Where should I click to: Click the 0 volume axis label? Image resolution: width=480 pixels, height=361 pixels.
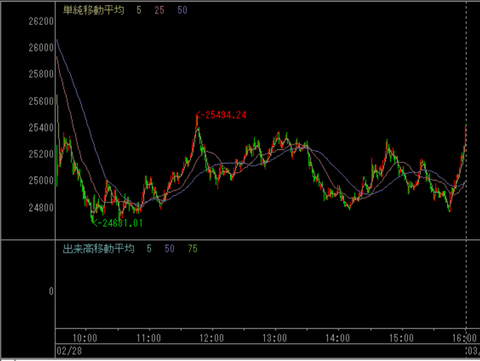[x=51, y=291]
